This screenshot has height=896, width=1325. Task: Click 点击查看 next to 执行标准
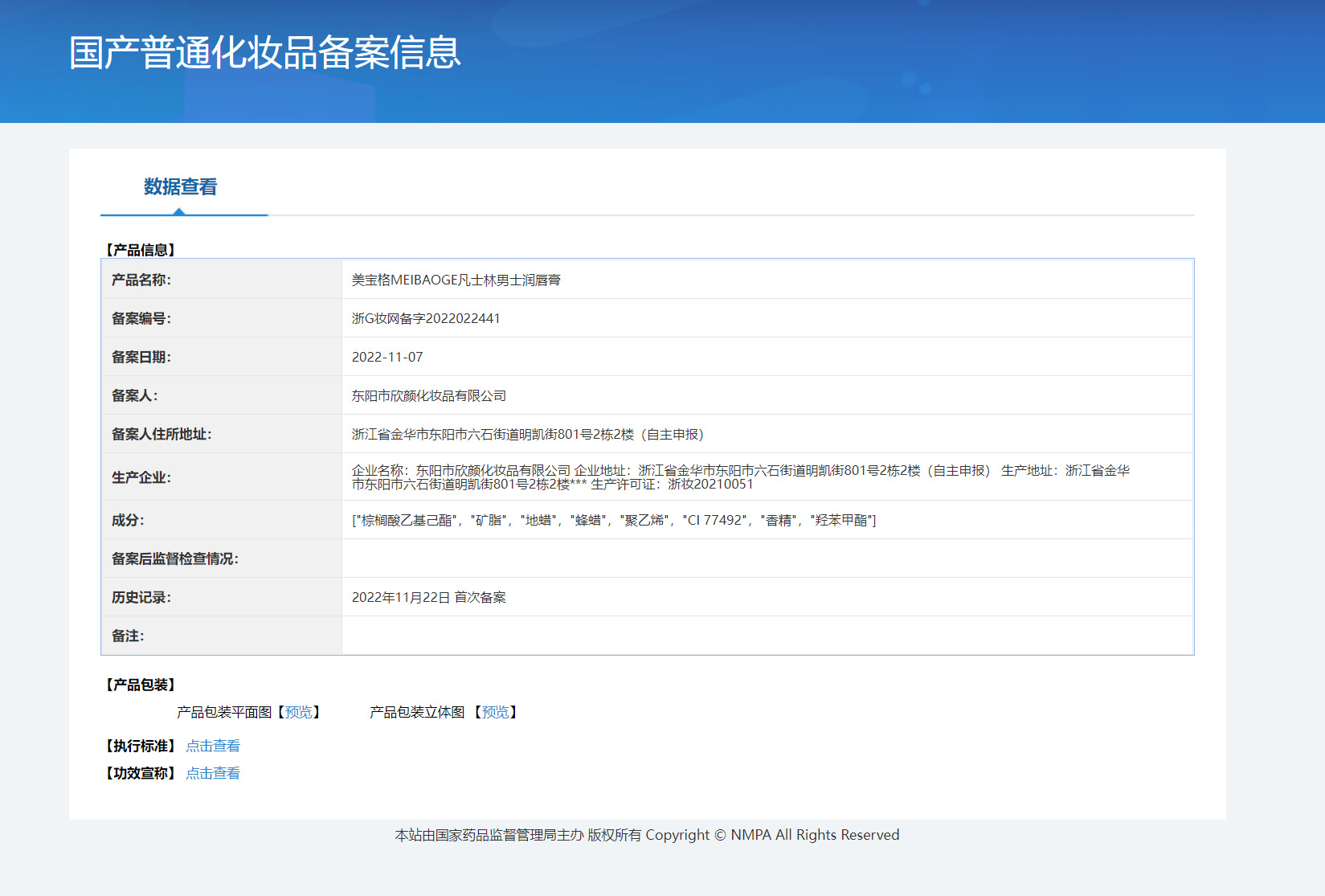coord(213,746)
